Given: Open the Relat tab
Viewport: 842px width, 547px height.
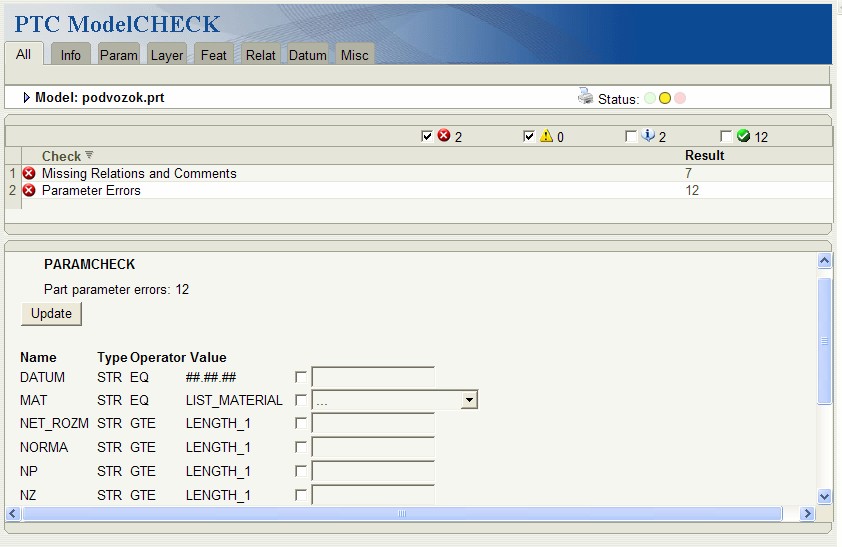Looking at the screenshot, I should [260, 55].
